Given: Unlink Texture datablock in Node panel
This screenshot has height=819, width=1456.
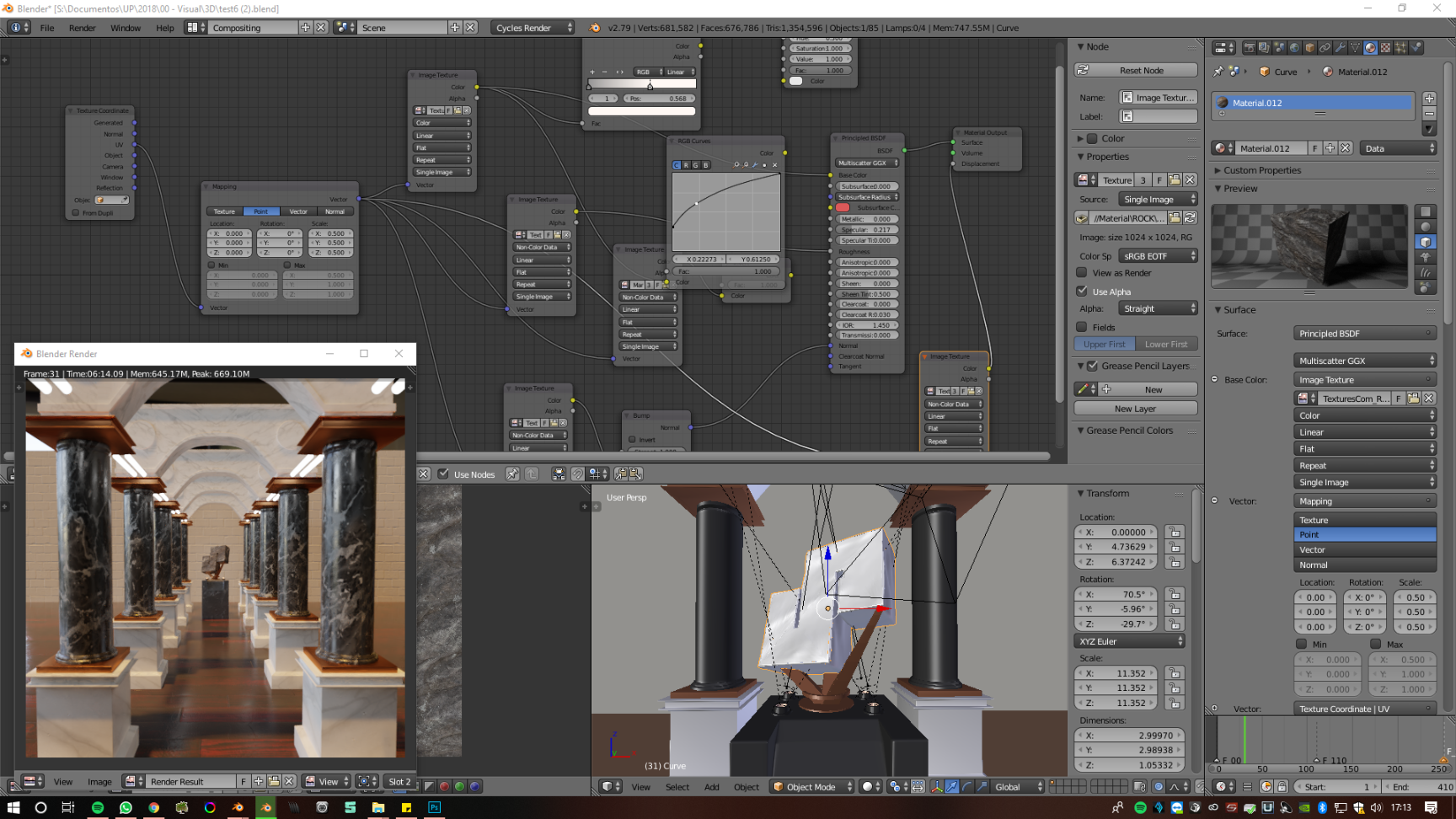Looking at the screenshot, I should 1190,179.
